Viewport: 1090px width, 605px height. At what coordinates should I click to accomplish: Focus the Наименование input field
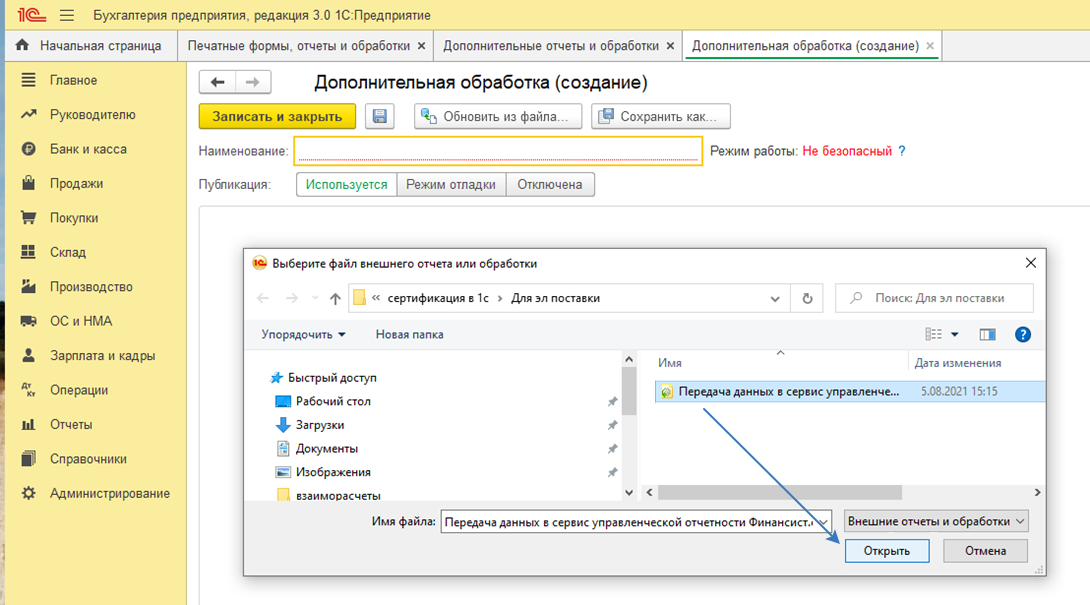point(498,151)
